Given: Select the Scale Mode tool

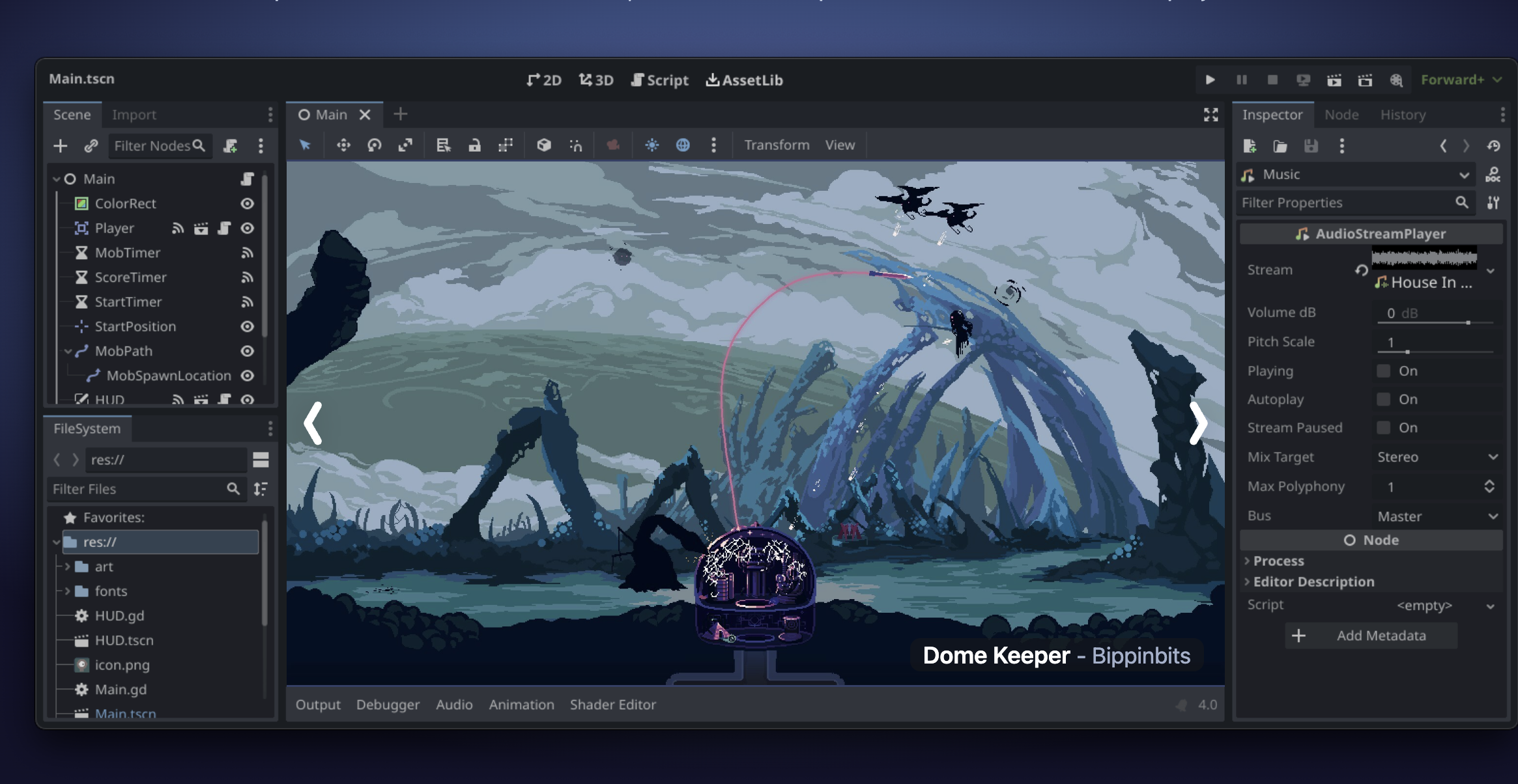Looking at the screenshot, I should coord(405,145).
